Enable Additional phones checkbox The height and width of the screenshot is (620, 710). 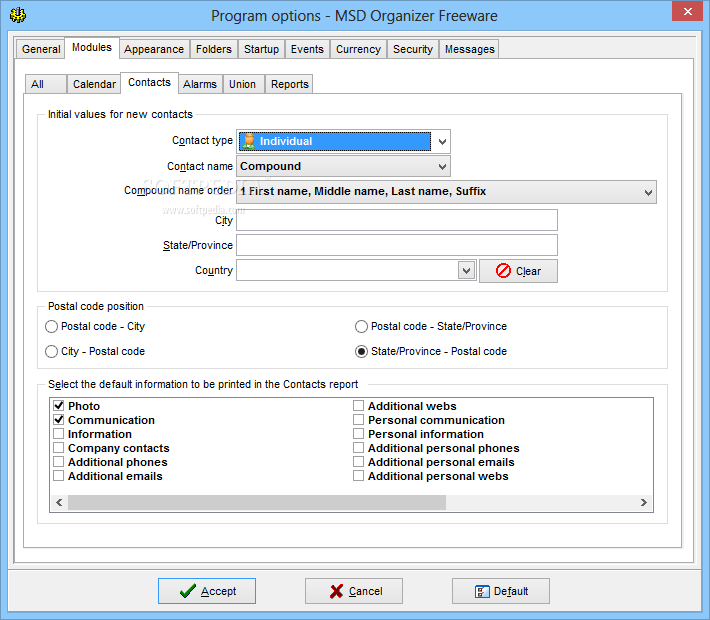click(x=58, y=462)
